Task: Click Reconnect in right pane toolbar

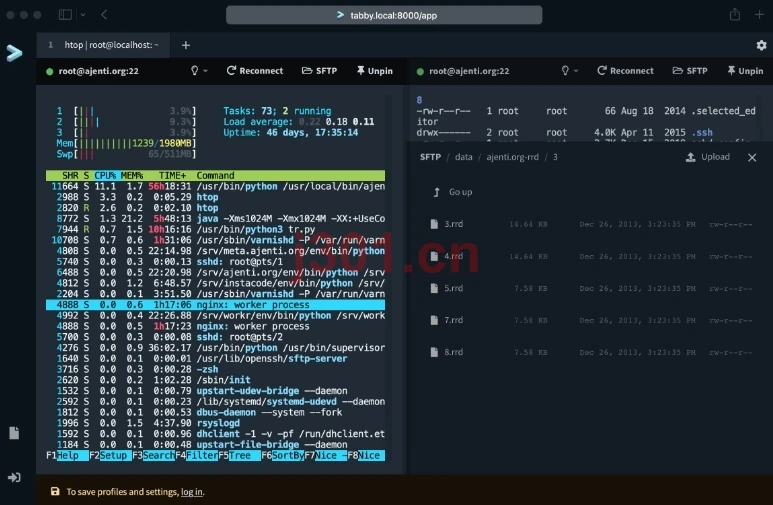Action: click(x=625, y=71)
